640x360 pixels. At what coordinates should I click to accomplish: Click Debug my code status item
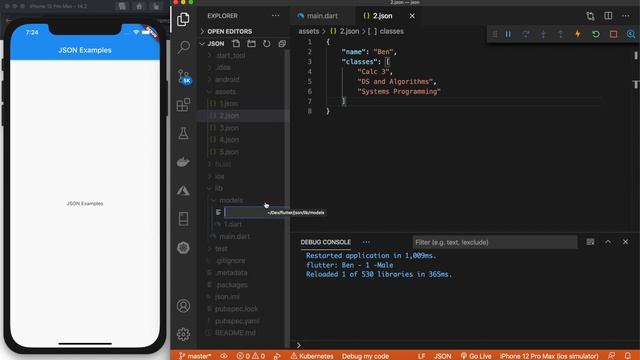[365, 356]
